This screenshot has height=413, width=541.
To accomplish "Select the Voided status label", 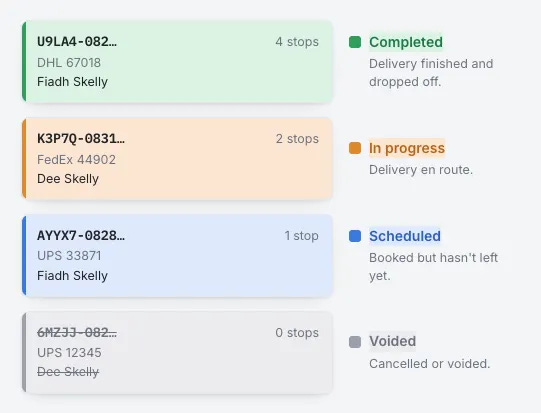I will coord(392,341).
